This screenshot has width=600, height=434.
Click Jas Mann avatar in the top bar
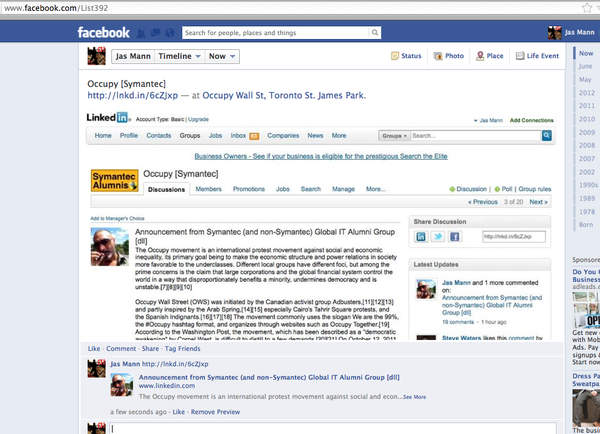pos(554,33)
